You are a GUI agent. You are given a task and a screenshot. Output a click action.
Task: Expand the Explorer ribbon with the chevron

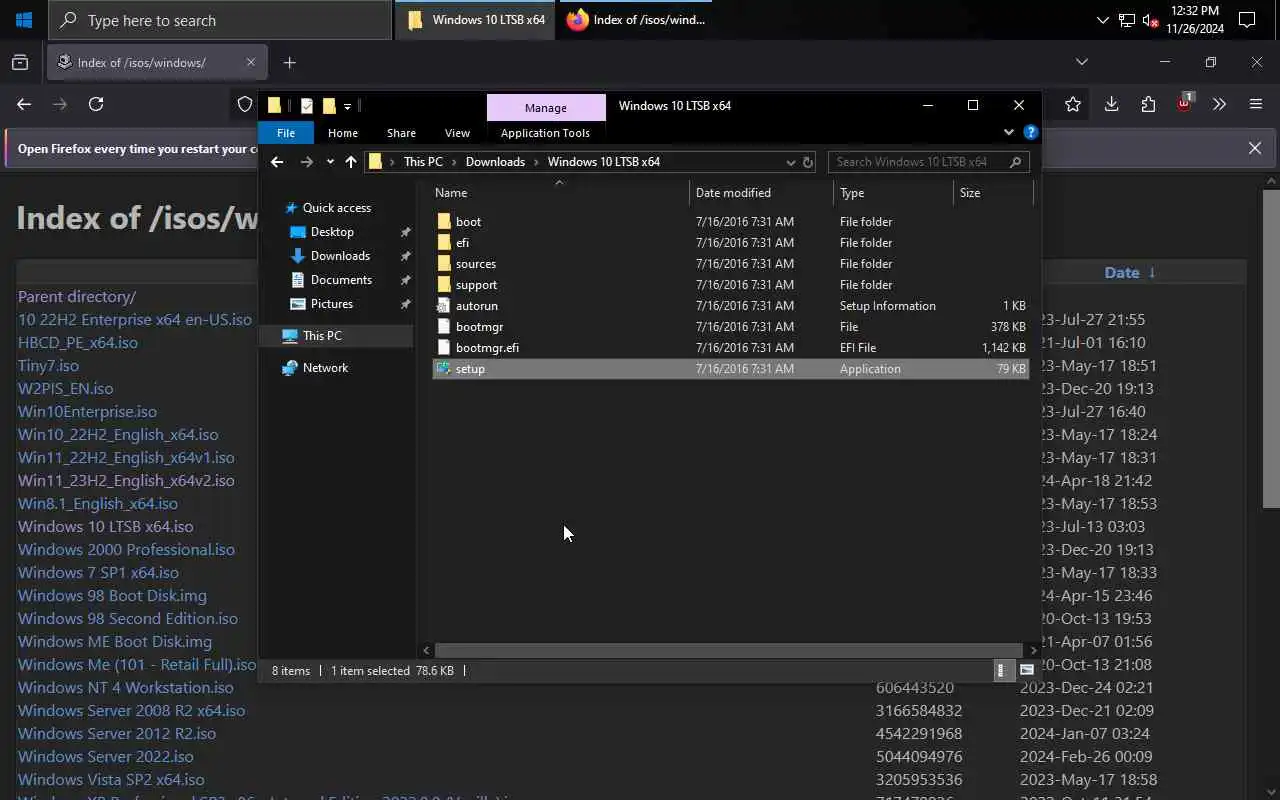(x=1008, y=132)
